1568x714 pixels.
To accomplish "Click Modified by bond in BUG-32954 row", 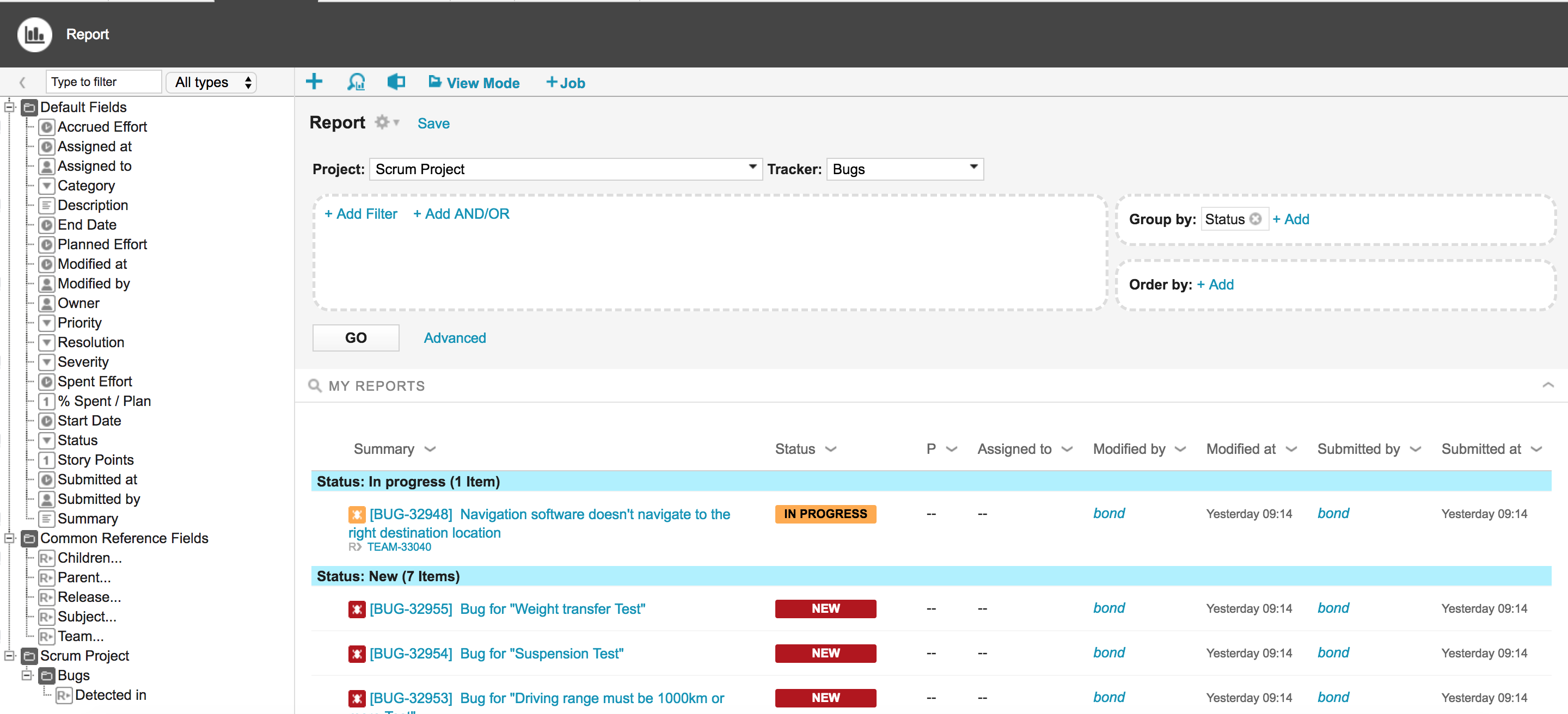I will click(1108, 653).
